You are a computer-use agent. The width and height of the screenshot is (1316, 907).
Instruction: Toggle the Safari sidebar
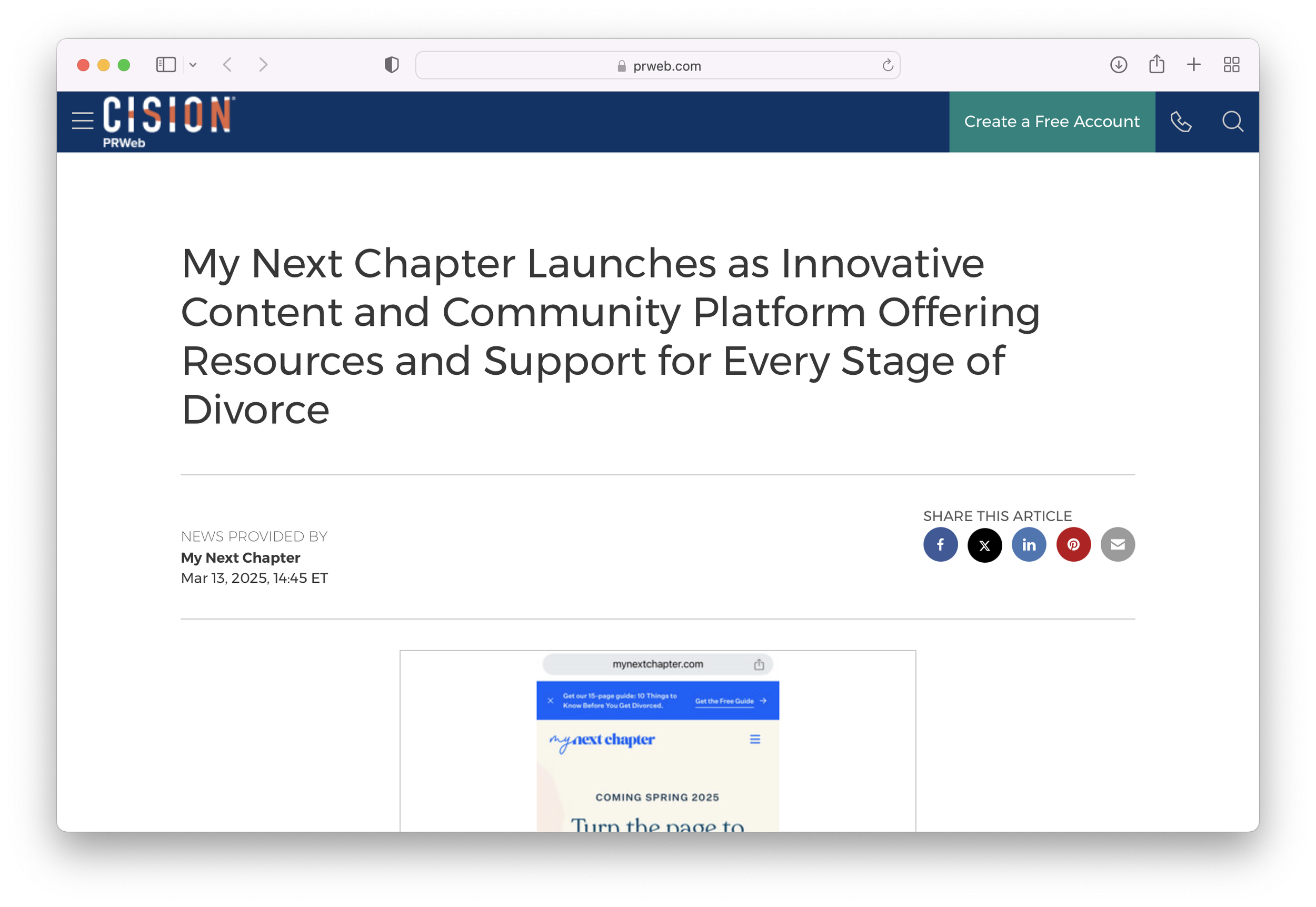(x=166, y=65)
